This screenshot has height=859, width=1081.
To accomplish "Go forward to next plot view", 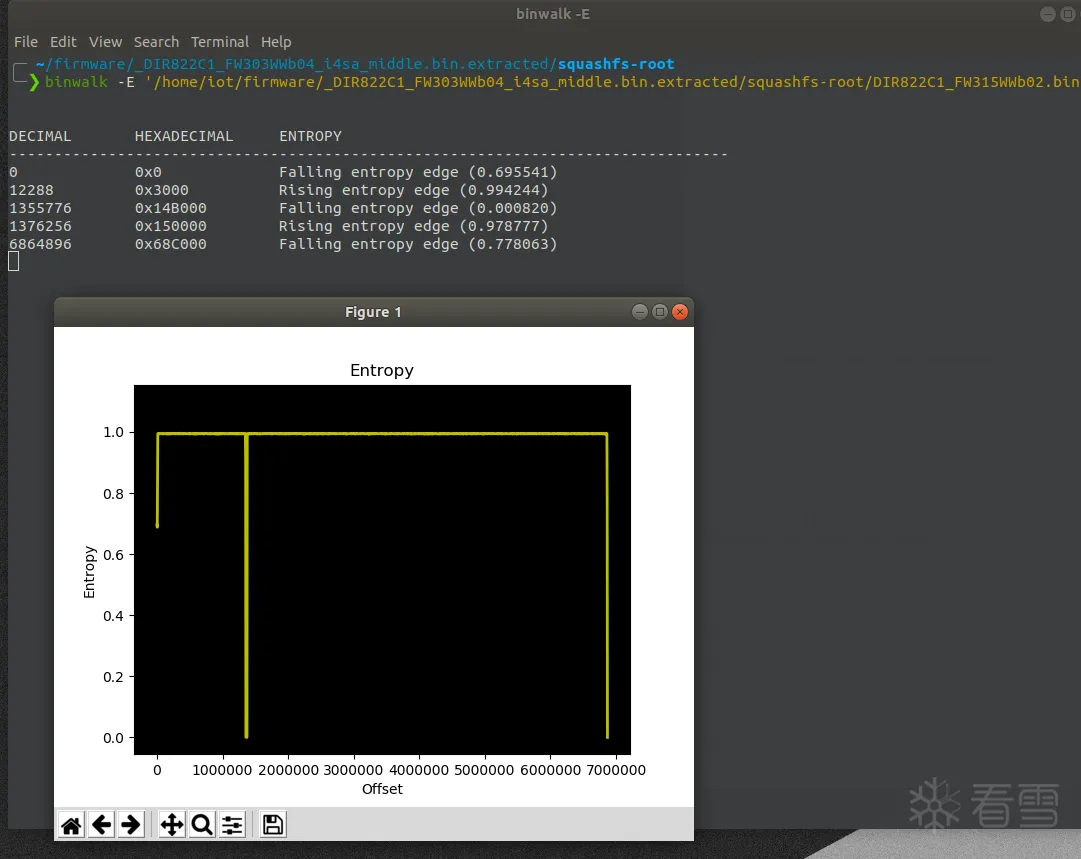I will coord(130,825).
